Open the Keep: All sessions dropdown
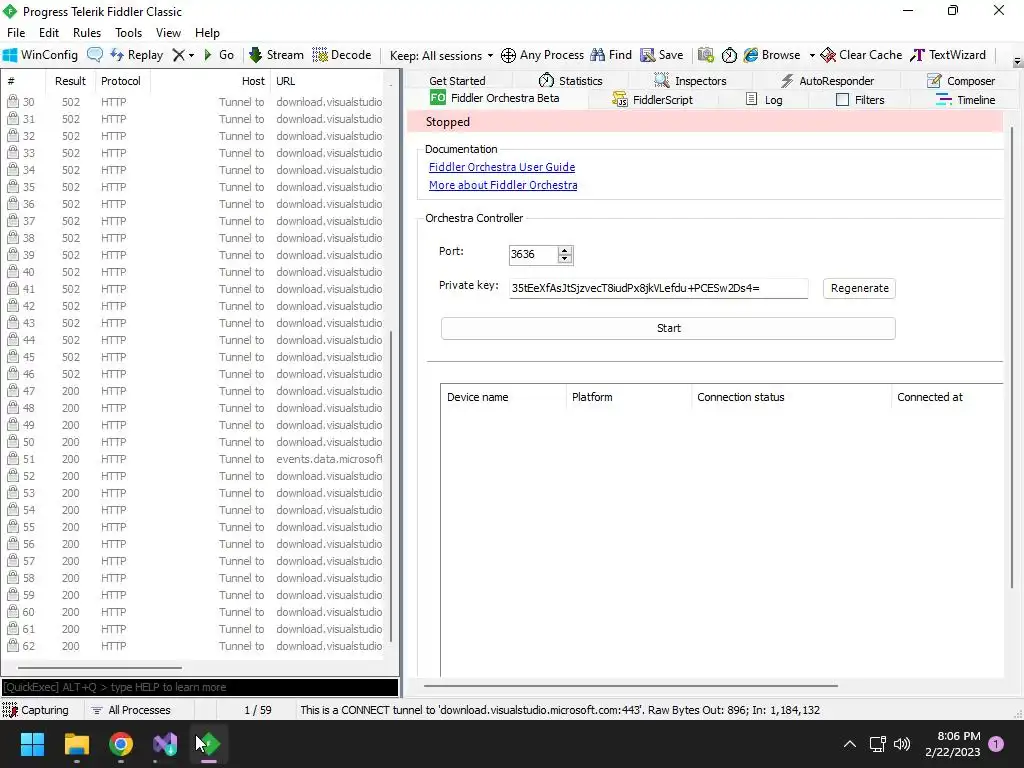Image resolution: width=1024 pixels, height=768 pixels. coord(441,56)
